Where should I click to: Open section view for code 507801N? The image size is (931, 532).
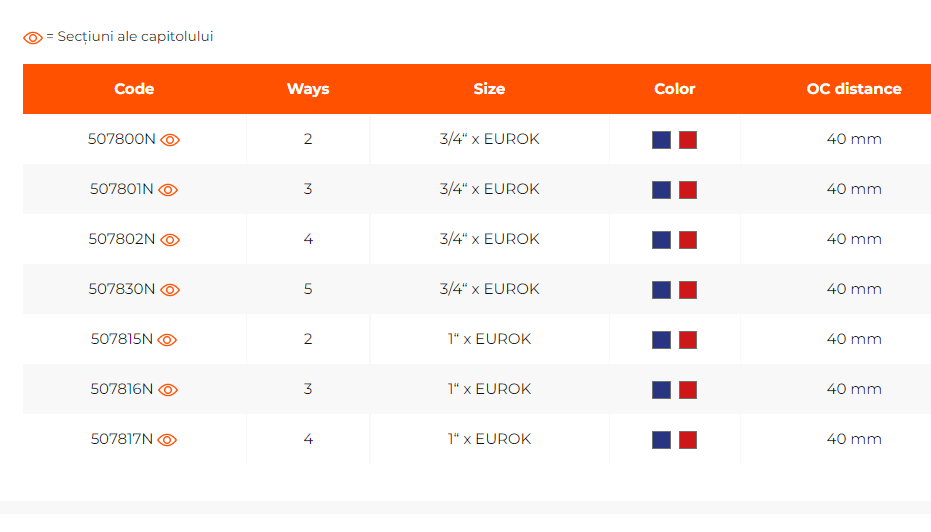tap(168, 190)
